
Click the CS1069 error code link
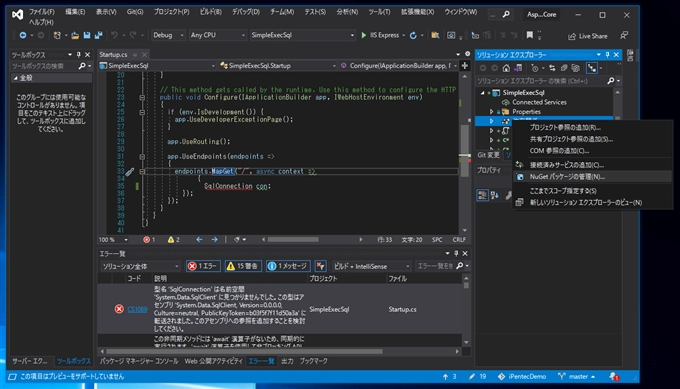coord(137,309)
